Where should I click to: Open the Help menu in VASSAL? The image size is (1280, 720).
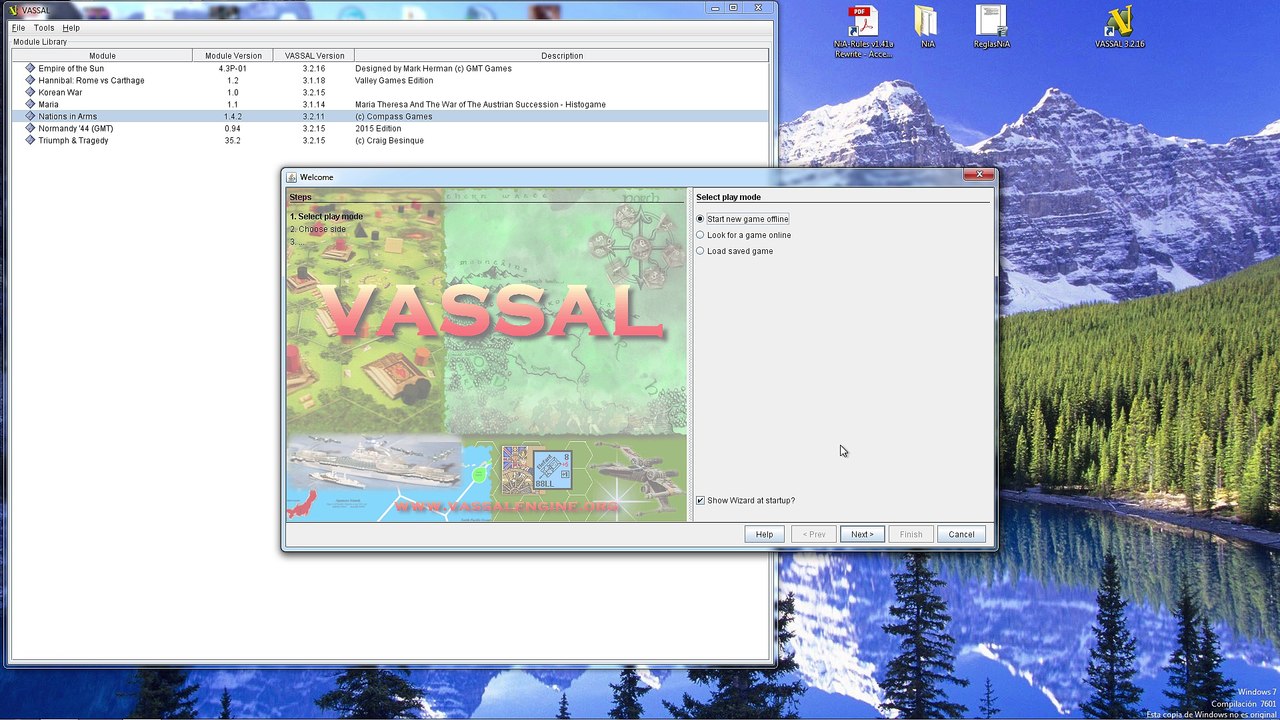pos(71,28)
